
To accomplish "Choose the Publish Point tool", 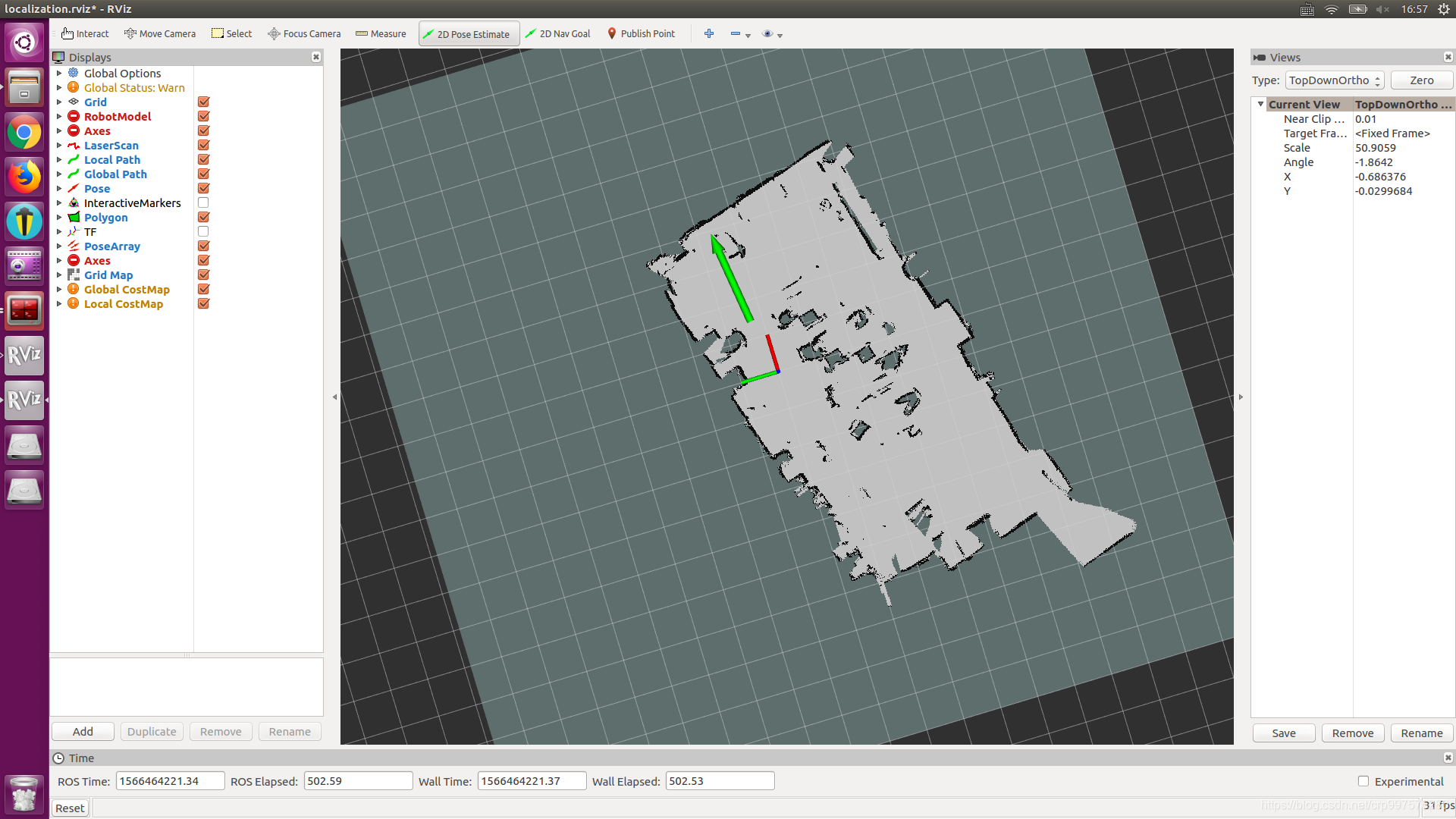I will tap(641, 33).
